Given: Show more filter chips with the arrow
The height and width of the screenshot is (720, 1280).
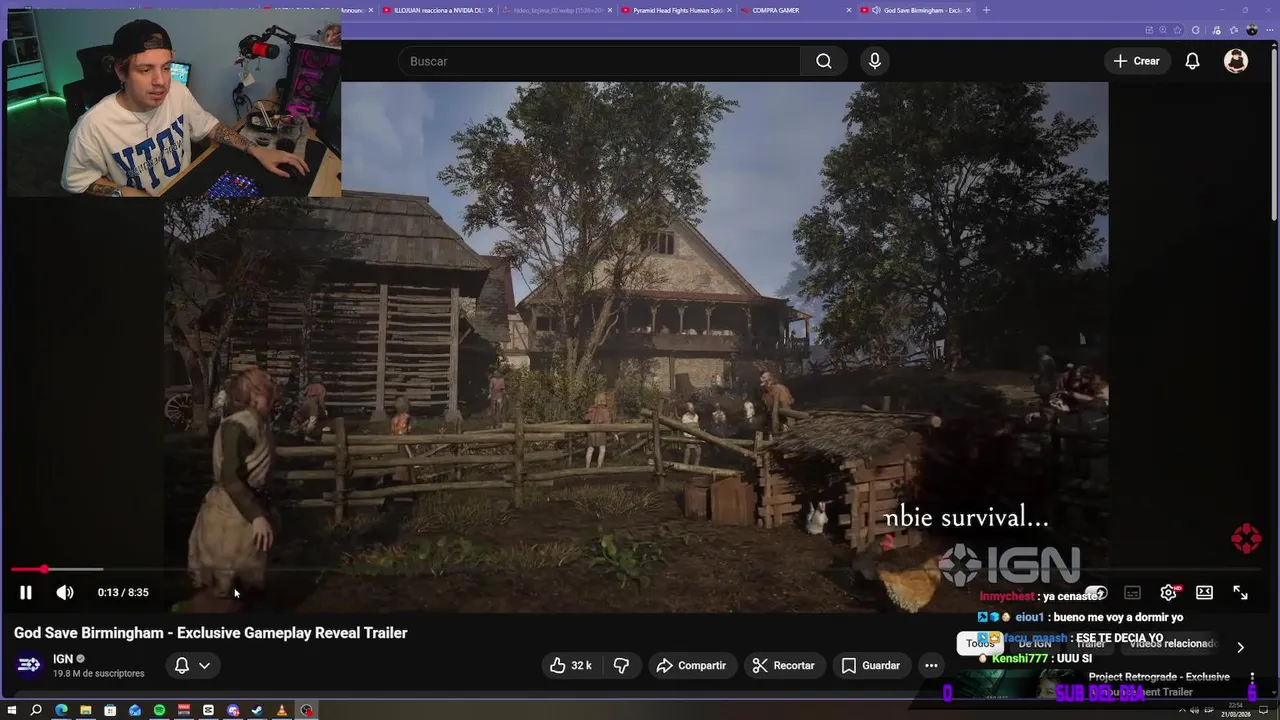Looking at the screenshot, I should pyautogui.click(x=1240, y=647).
